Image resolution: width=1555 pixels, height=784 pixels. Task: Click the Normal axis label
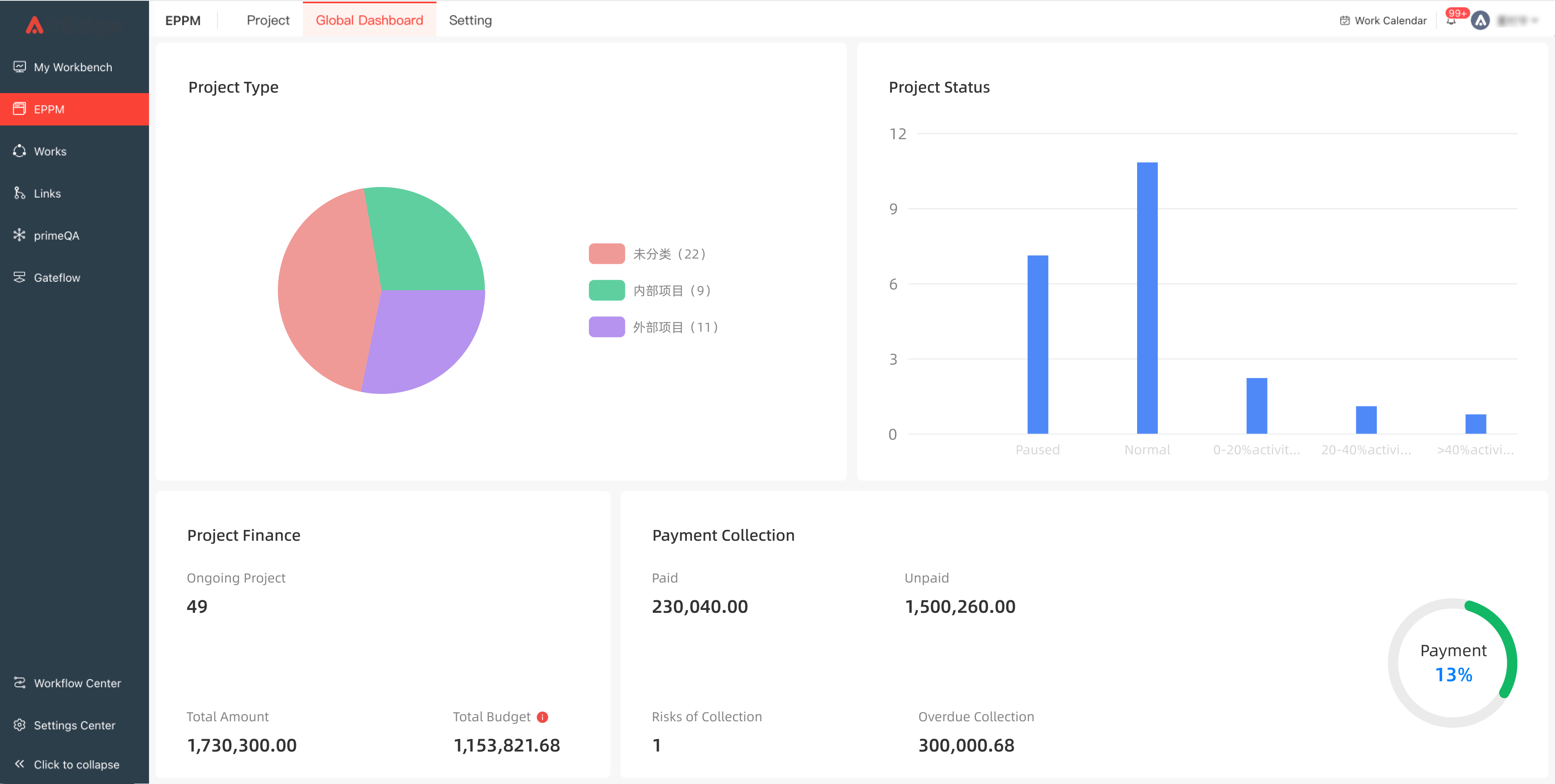pos(1147,450)
